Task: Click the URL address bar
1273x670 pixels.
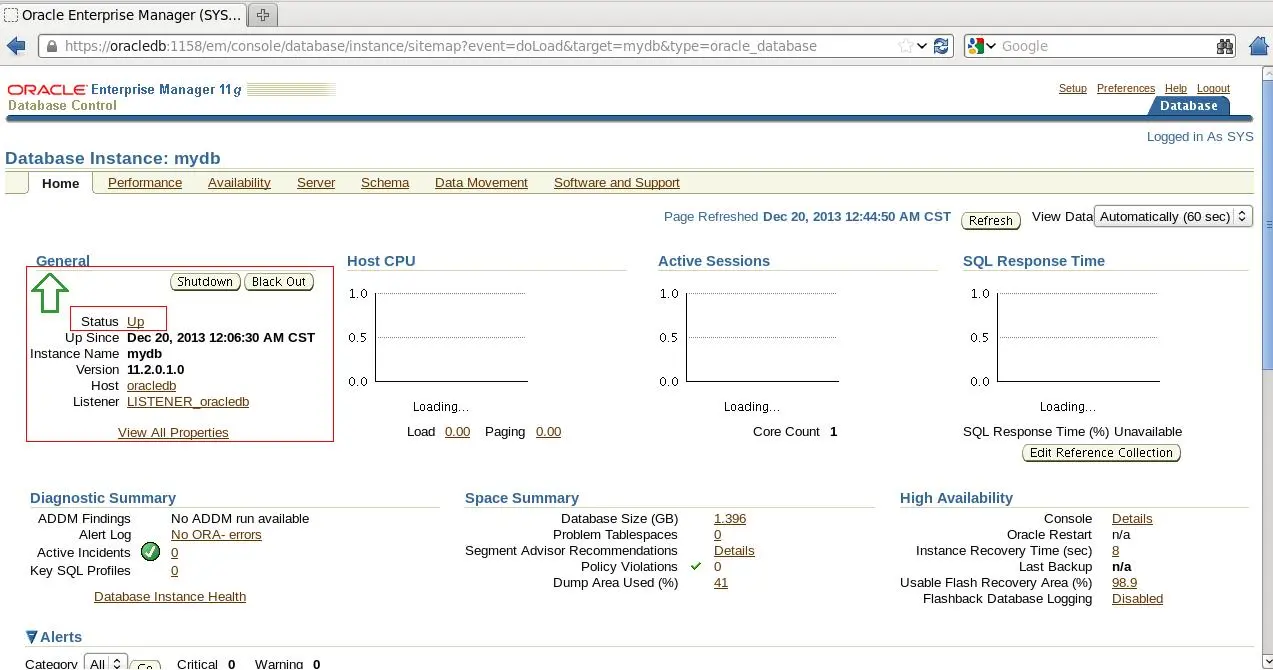Action: (472, 46)
